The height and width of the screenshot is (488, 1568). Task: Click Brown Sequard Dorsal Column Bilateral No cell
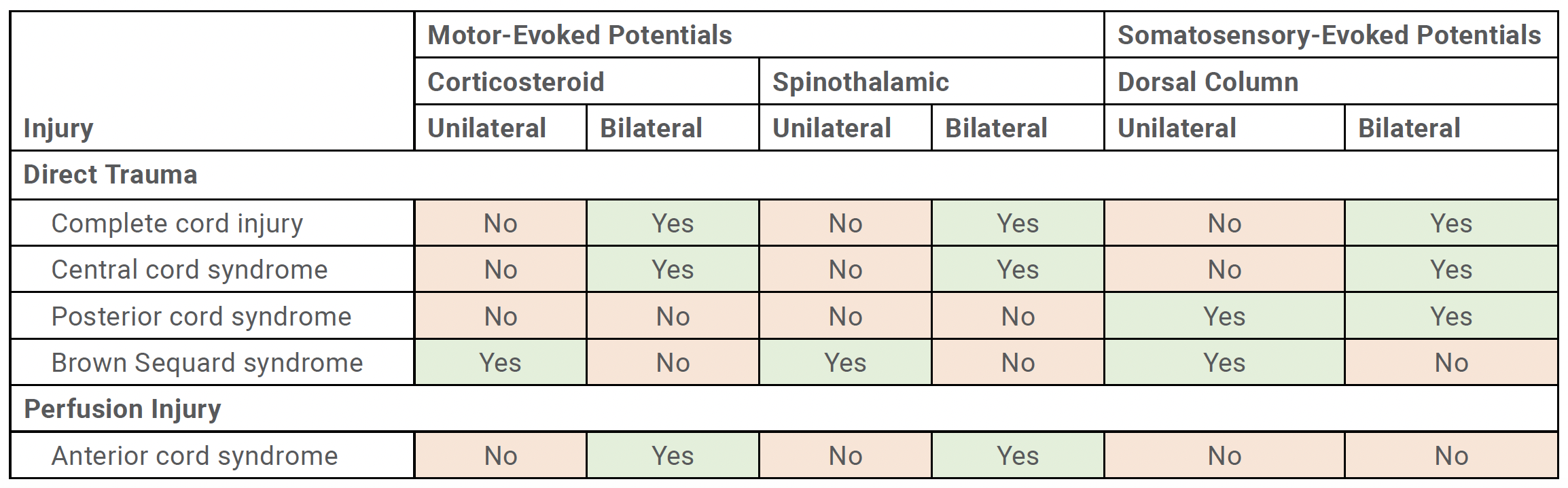click(1451, 363)
